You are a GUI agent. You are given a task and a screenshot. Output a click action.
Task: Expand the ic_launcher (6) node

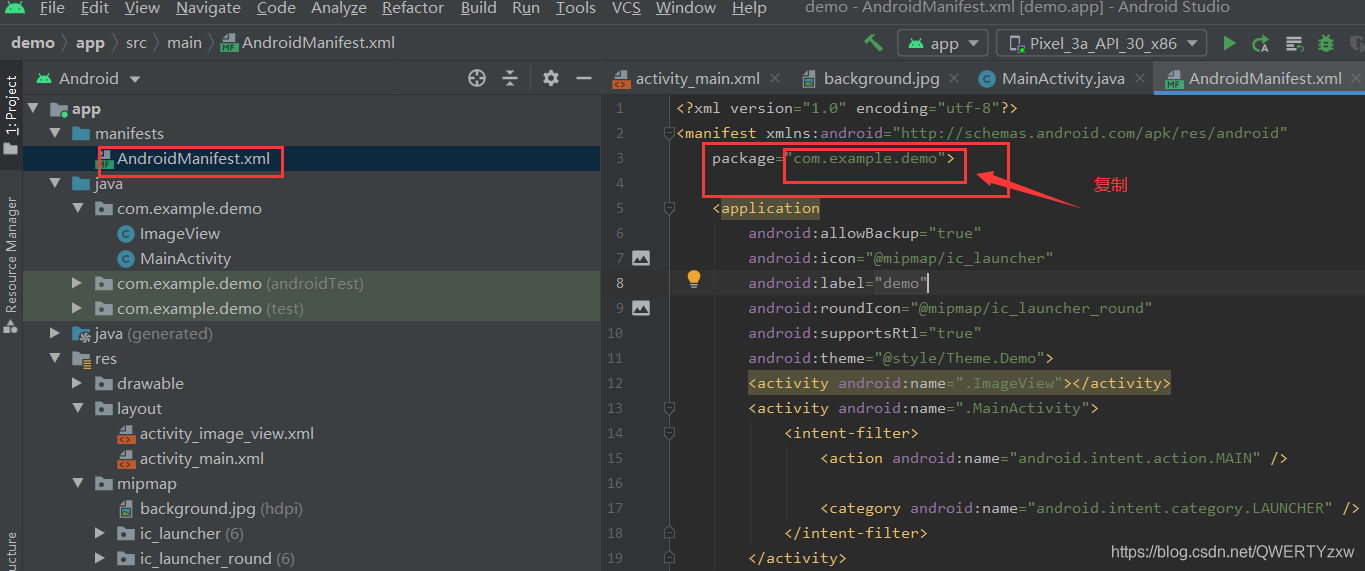click(x=100, y=534)
